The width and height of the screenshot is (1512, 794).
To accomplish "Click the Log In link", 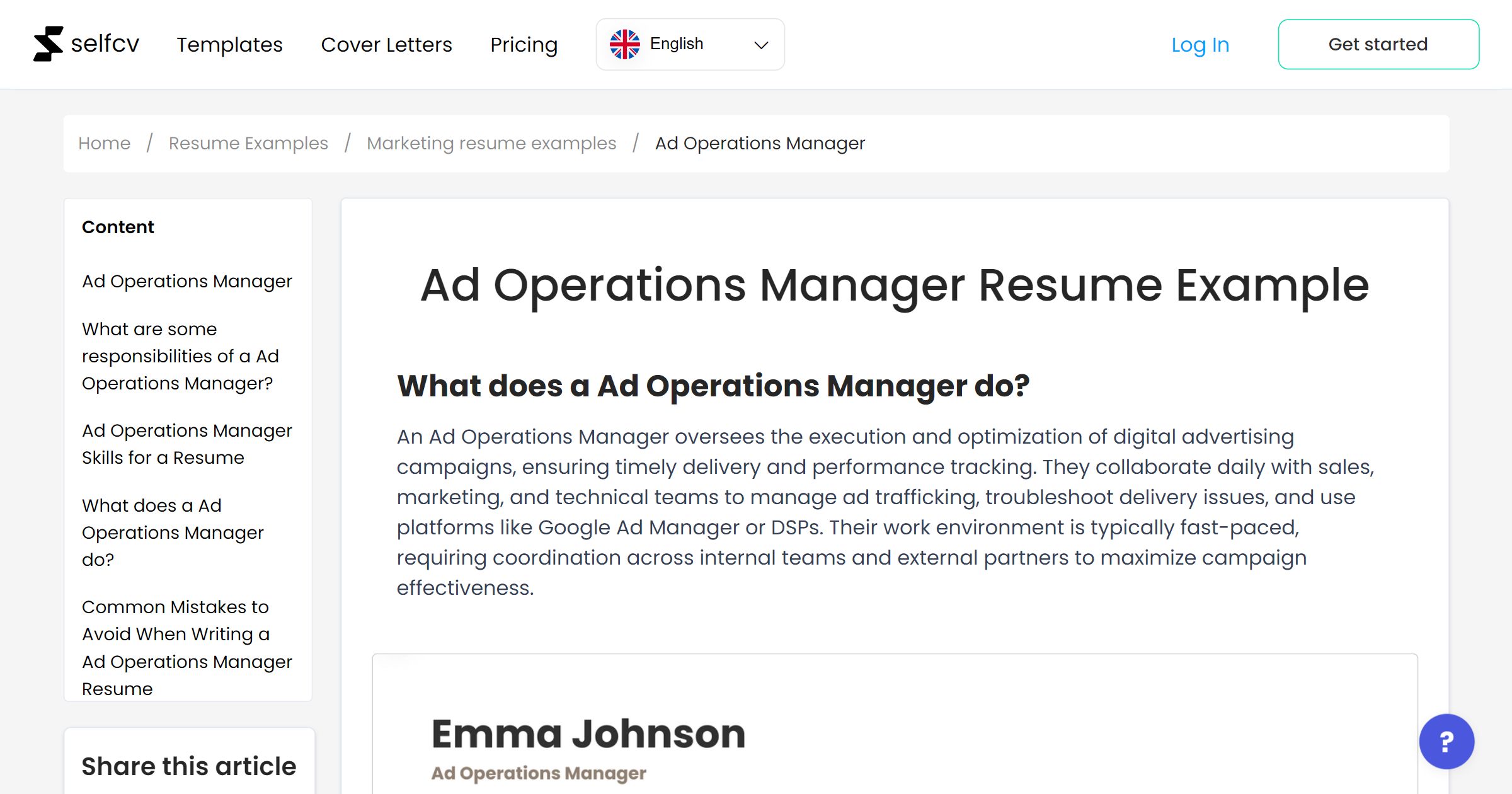I will [x=1200, y=45].
